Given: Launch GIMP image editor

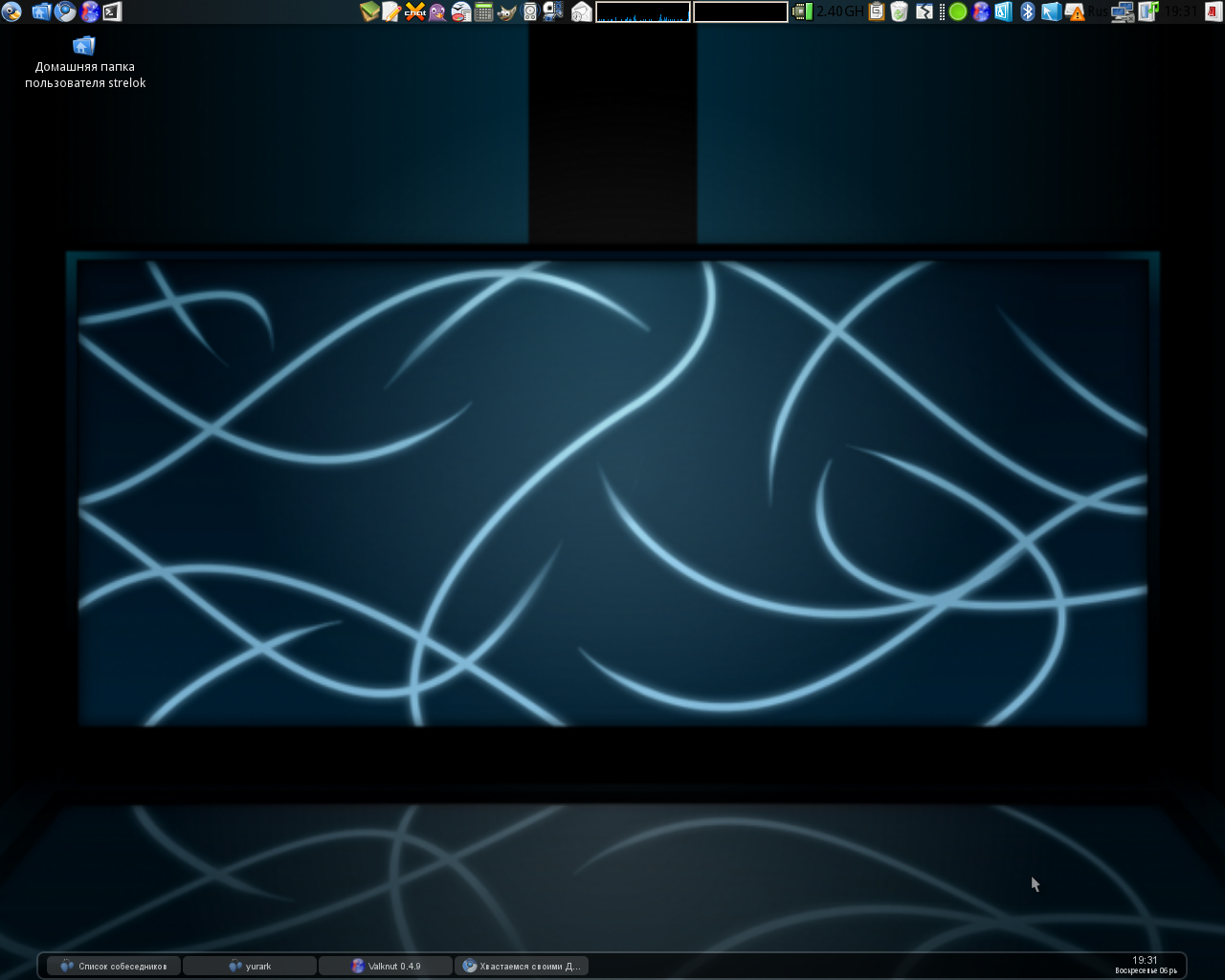Looking at the screenshot, I should 506,11.
